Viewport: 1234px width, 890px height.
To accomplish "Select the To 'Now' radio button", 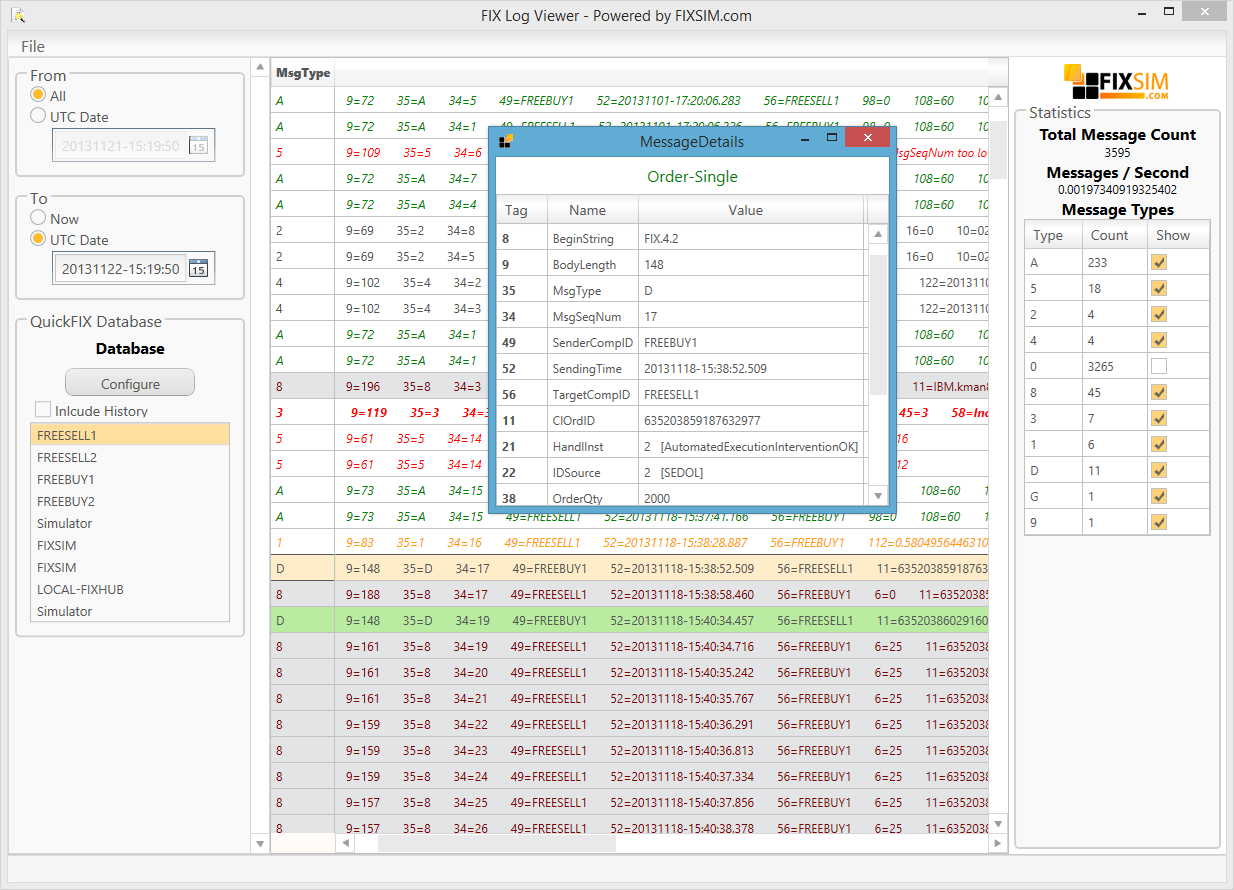I will 38,218.
